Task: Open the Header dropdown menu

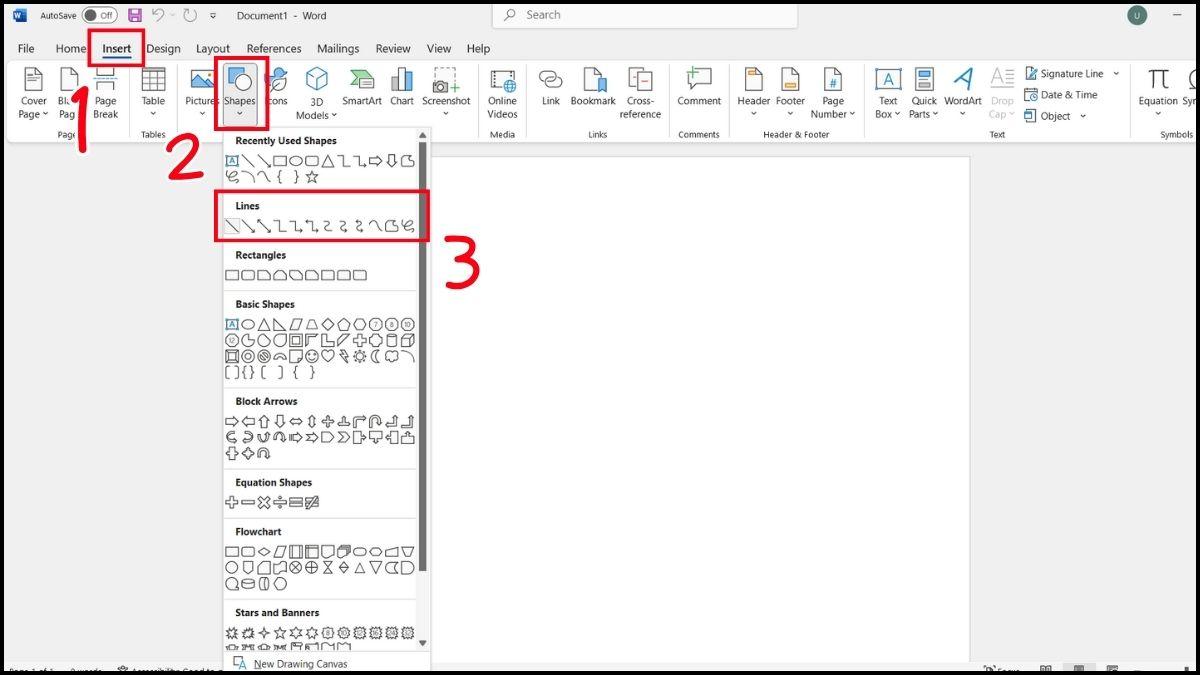Action: (754, 113)
